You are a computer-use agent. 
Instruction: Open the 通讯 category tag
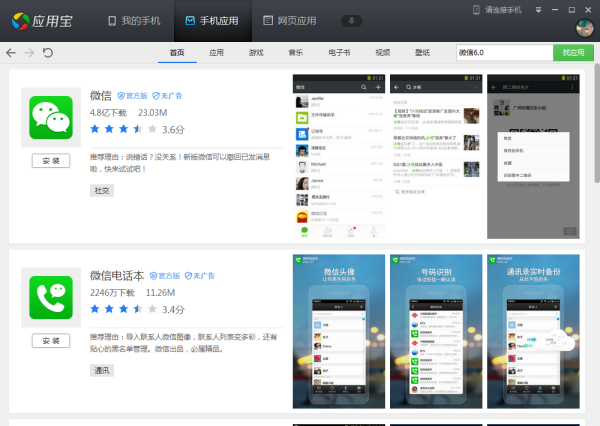click(102, 371)
